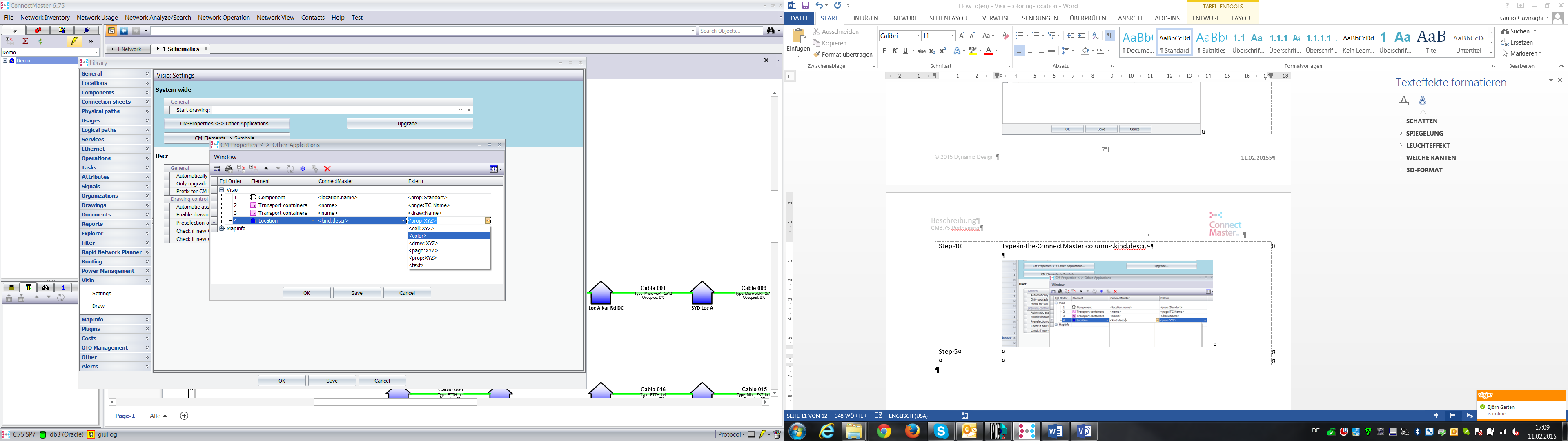Click Save in the CM-Properties dialog
The width and height of the screenshot is (1568, 441).
pyautogui.click(x=357, y=293)
